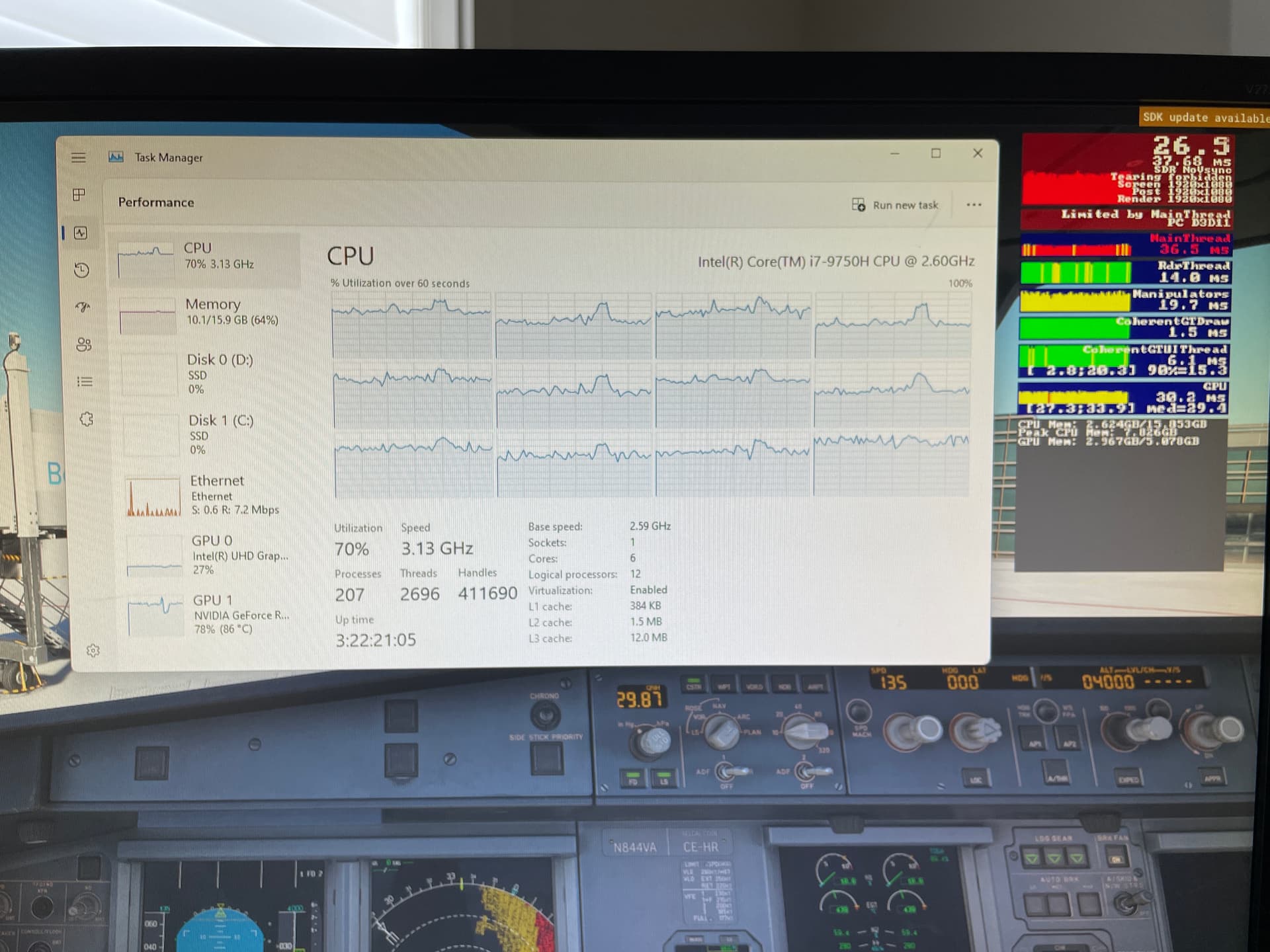Open the Users view icon
1270x952 pixels.
[85, 344]
